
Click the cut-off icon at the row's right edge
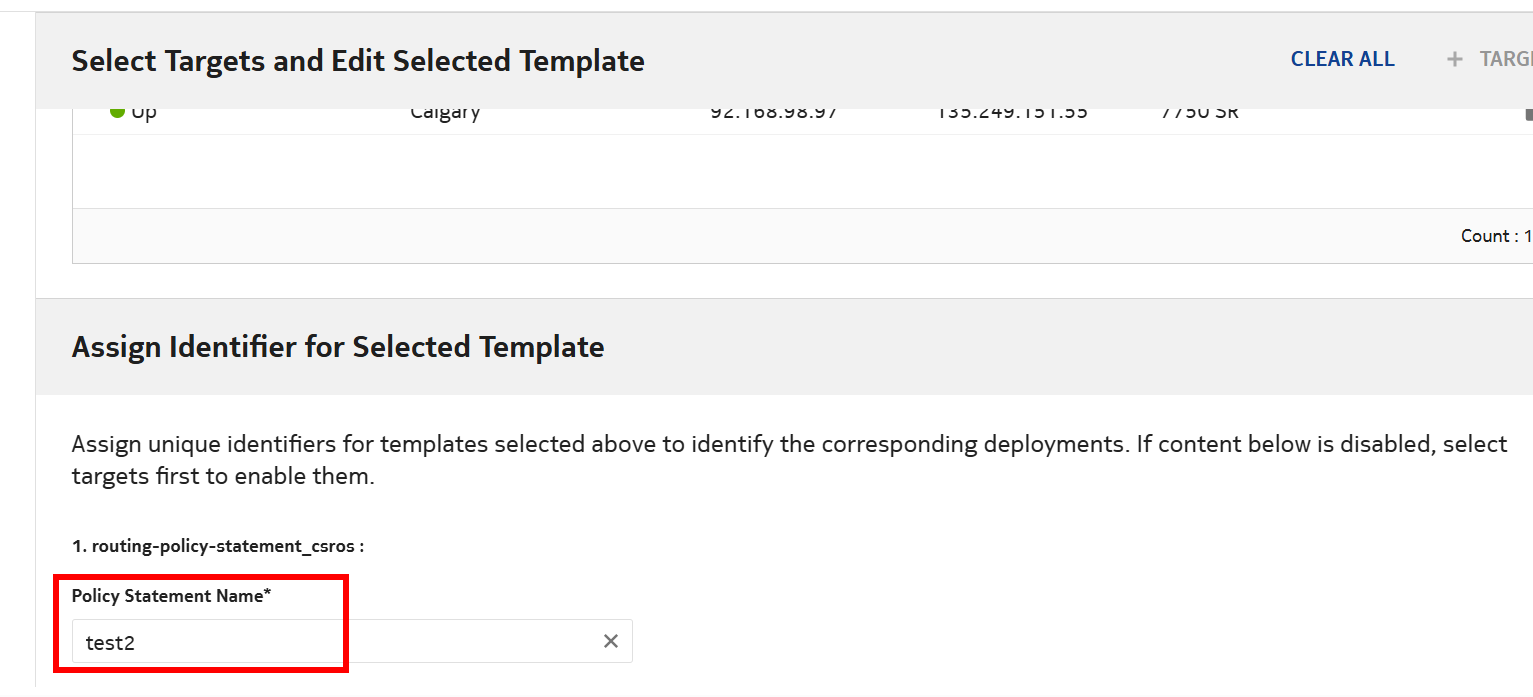1527,114
